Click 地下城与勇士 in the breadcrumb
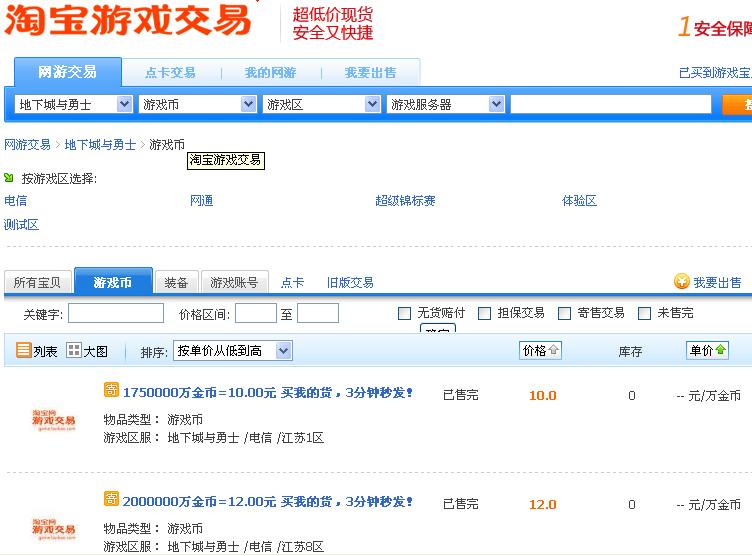This screenshot has height=556, width=752. (100, 144)
